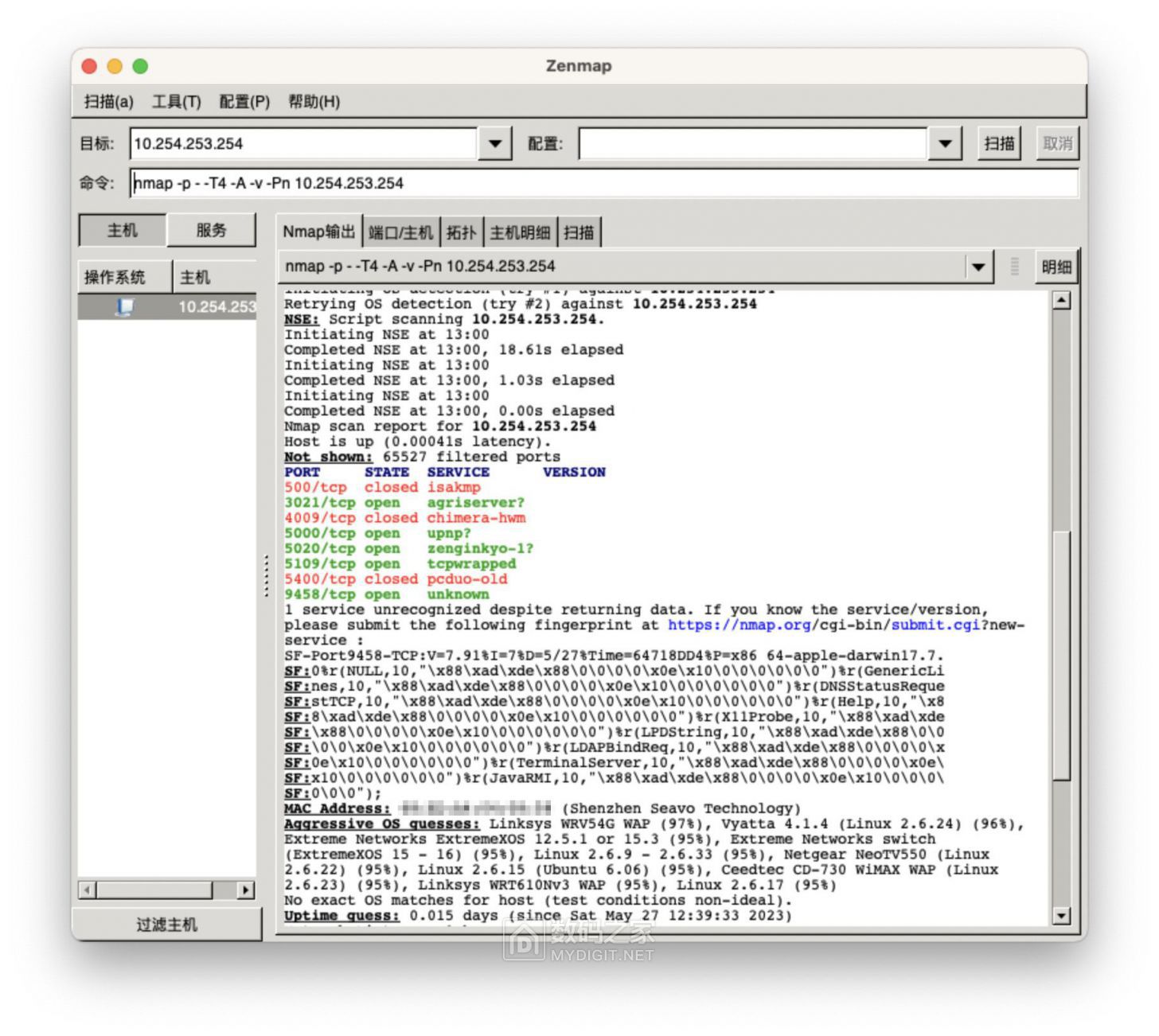Click the grip handle beside the 明细 button
This screenshot has height=1036, width=1159.
[1014, 267]
